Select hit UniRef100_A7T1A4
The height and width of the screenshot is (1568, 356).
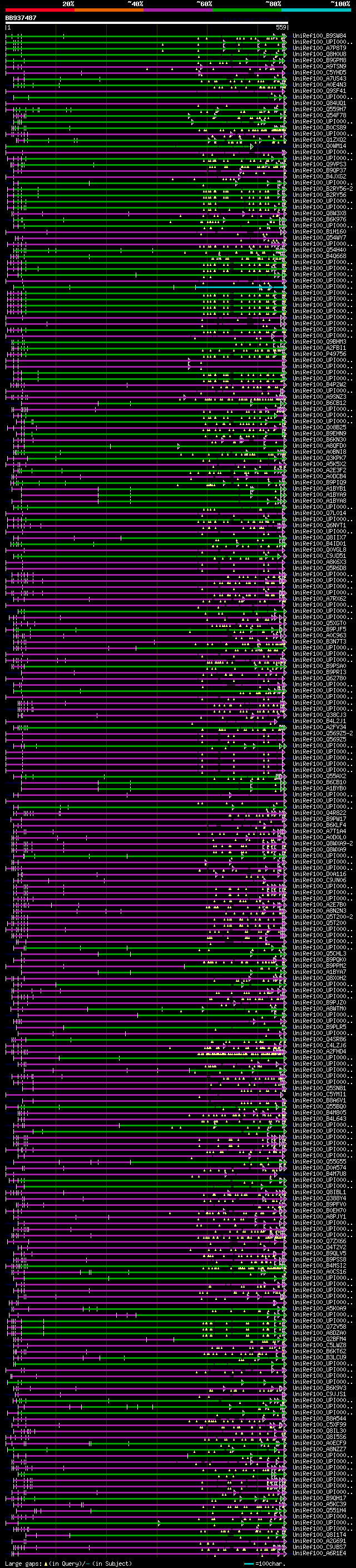[319, 831]
